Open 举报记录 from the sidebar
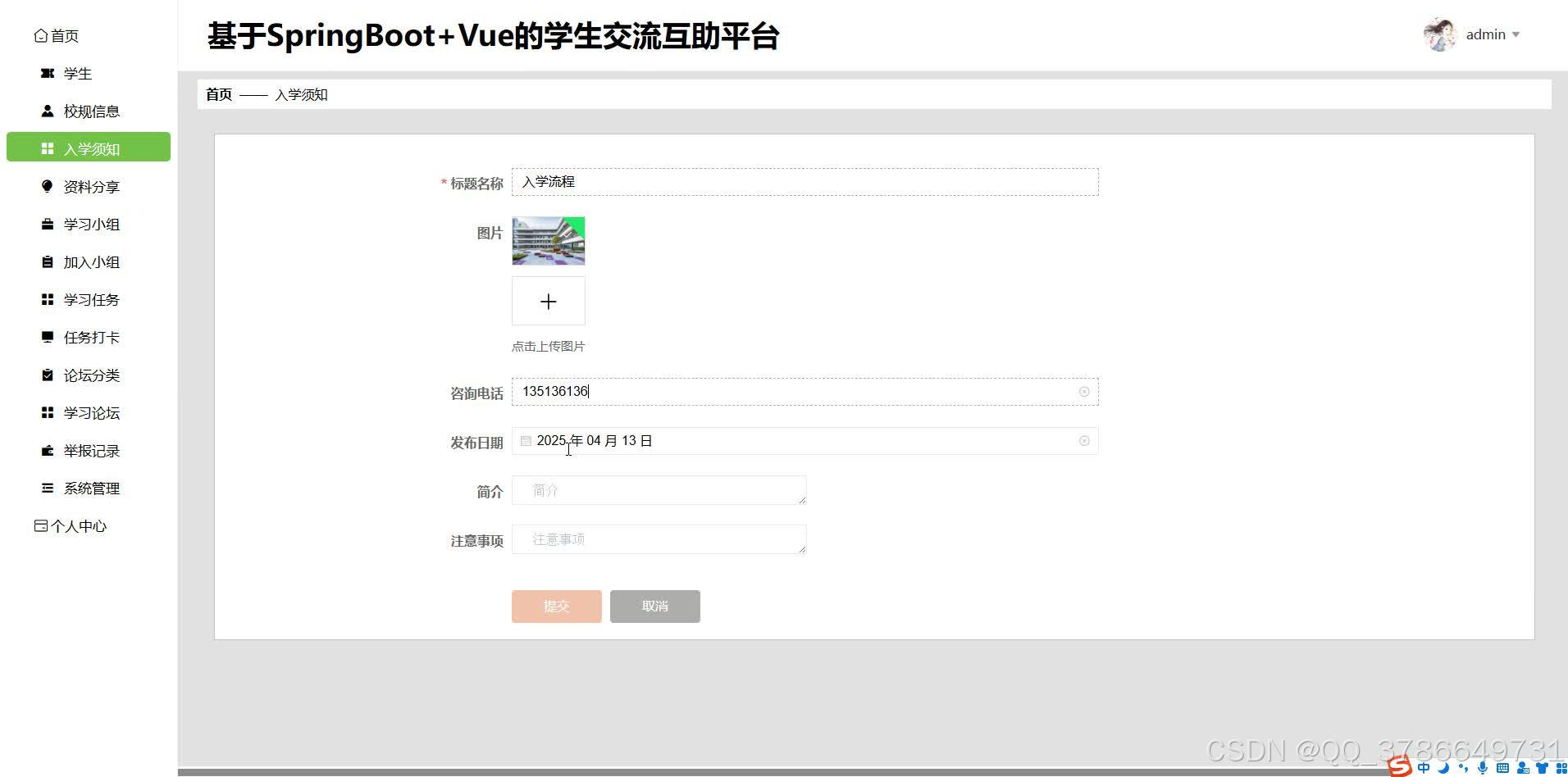This screenshot has width=1568, height=777. click(x=91, y=450)
